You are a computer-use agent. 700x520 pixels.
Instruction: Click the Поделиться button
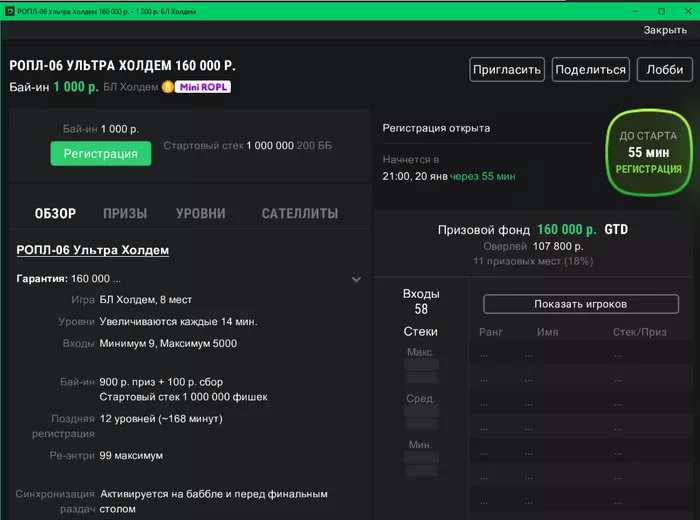pyautogui.click(x=590, y=69)
